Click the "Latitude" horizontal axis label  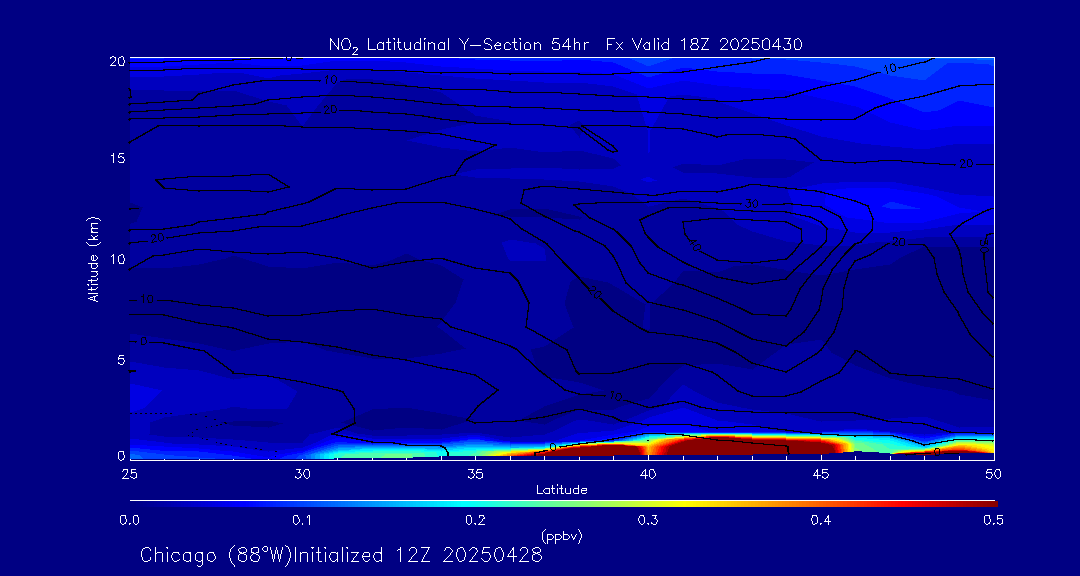pyautogui.click(x=562, y=490)
